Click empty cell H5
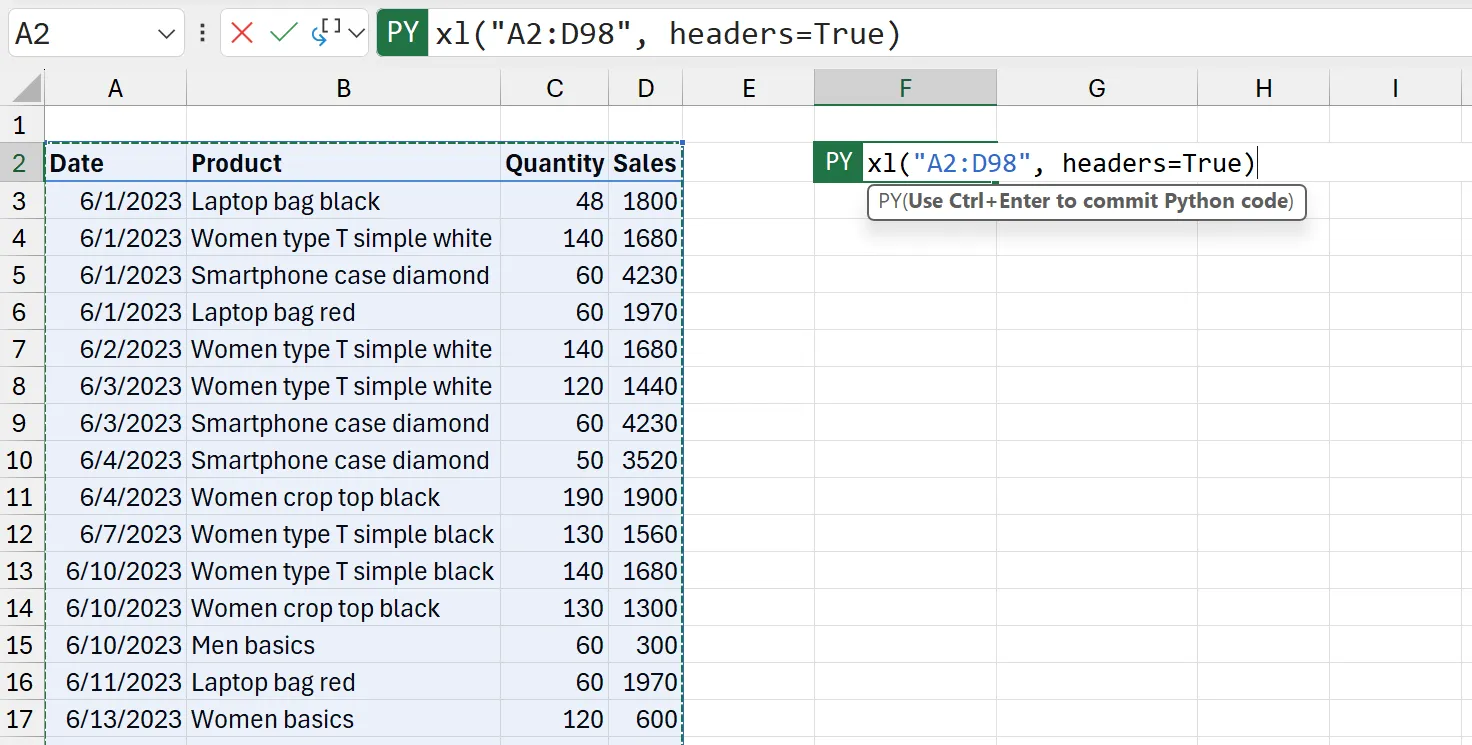The height and width of the screenshot is (745, 1472). 1262,275
